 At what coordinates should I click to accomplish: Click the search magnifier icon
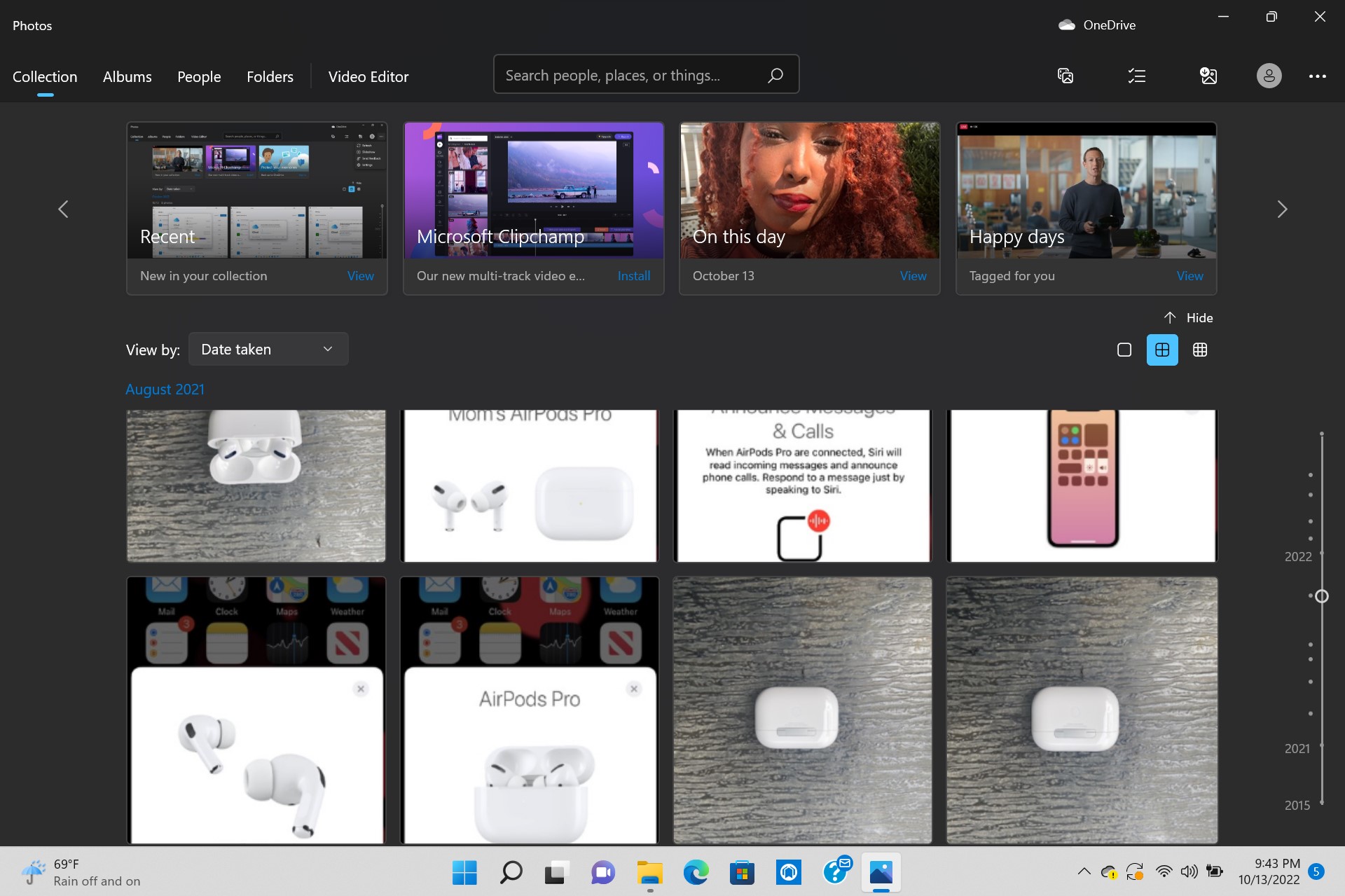click(x=775, y=75)
